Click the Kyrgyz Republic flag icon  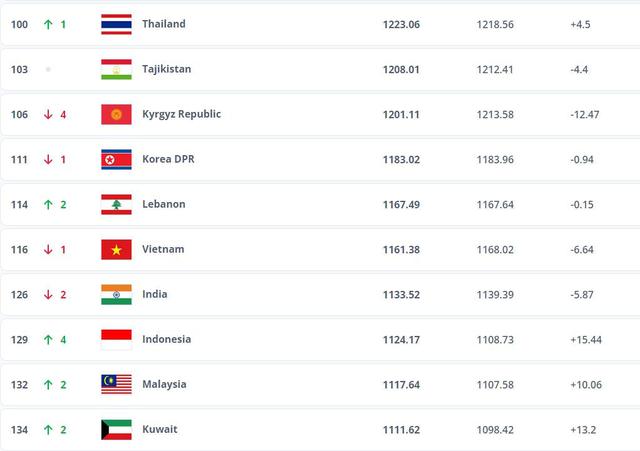(x=116, y=114)
